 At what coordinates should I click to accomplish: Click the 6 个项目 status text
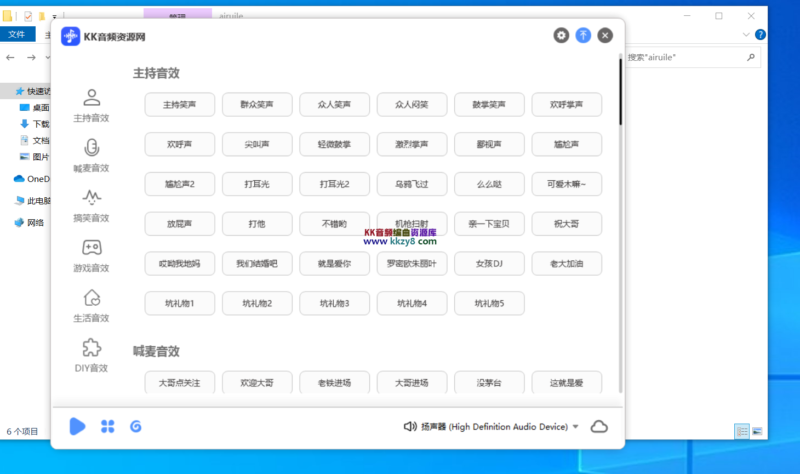[x=22, y=432]
